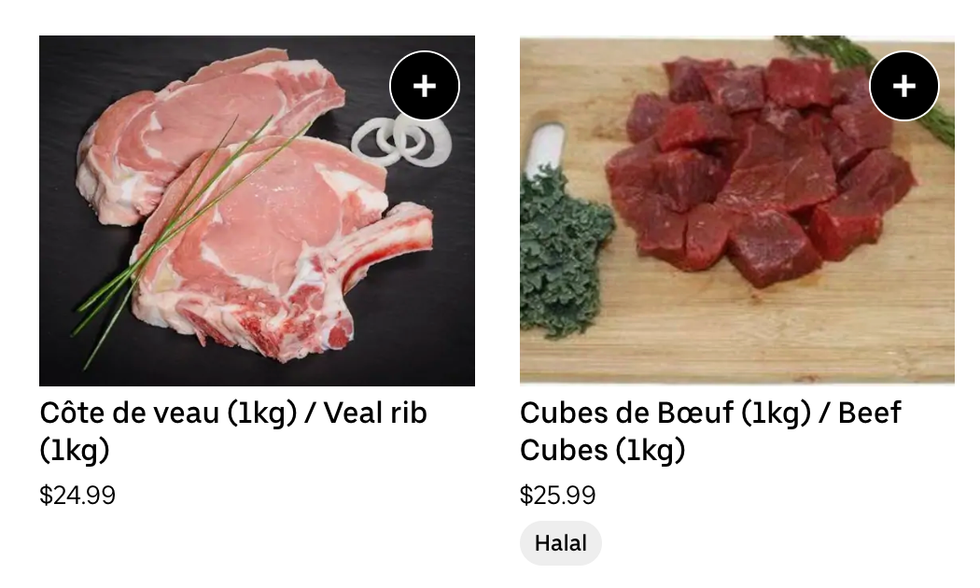Select the $25.99 price label

[x=556, y=494]
